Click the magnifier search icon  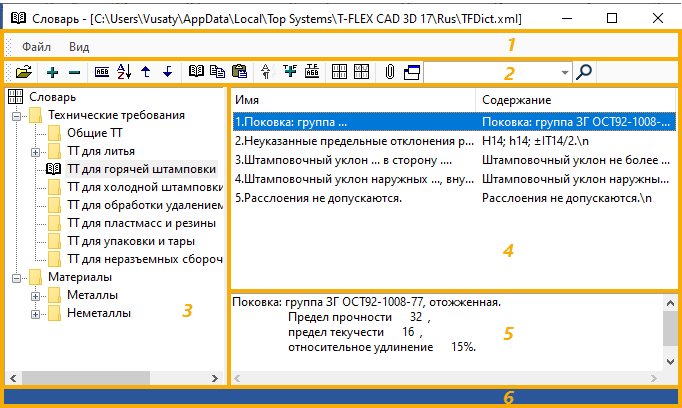coord(584,72)
